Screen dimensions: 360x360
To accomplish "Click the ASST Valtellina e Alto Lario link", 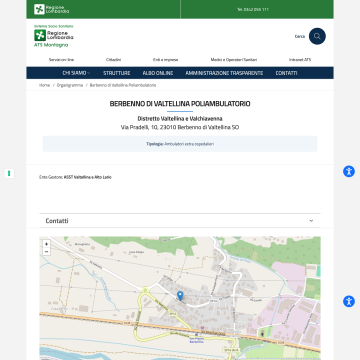I will (x=88, y=177).
